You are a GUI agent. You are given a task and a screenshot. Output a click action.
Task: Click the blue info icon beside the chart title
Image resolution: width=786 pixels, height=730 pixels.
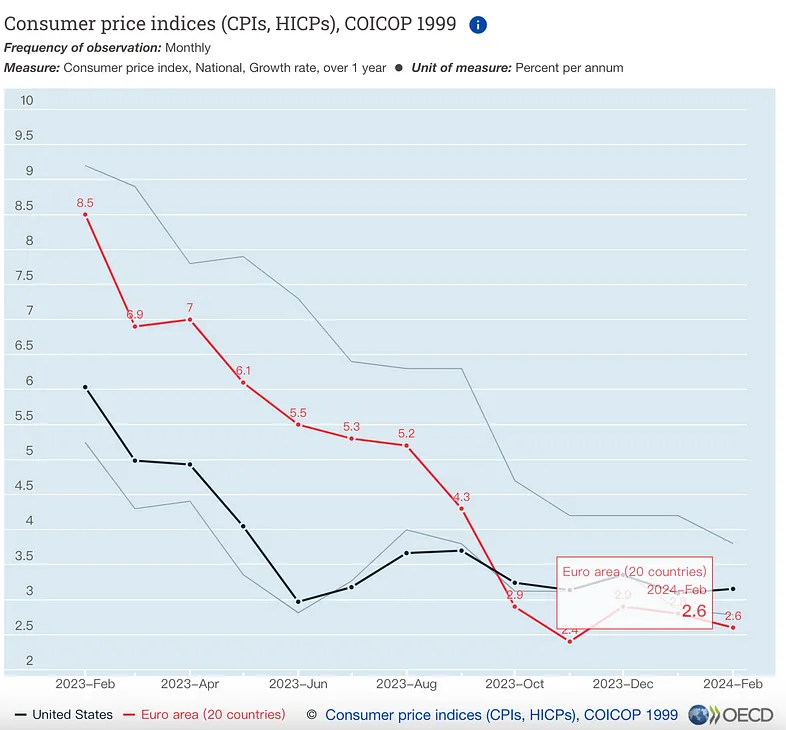click(478, 25)
